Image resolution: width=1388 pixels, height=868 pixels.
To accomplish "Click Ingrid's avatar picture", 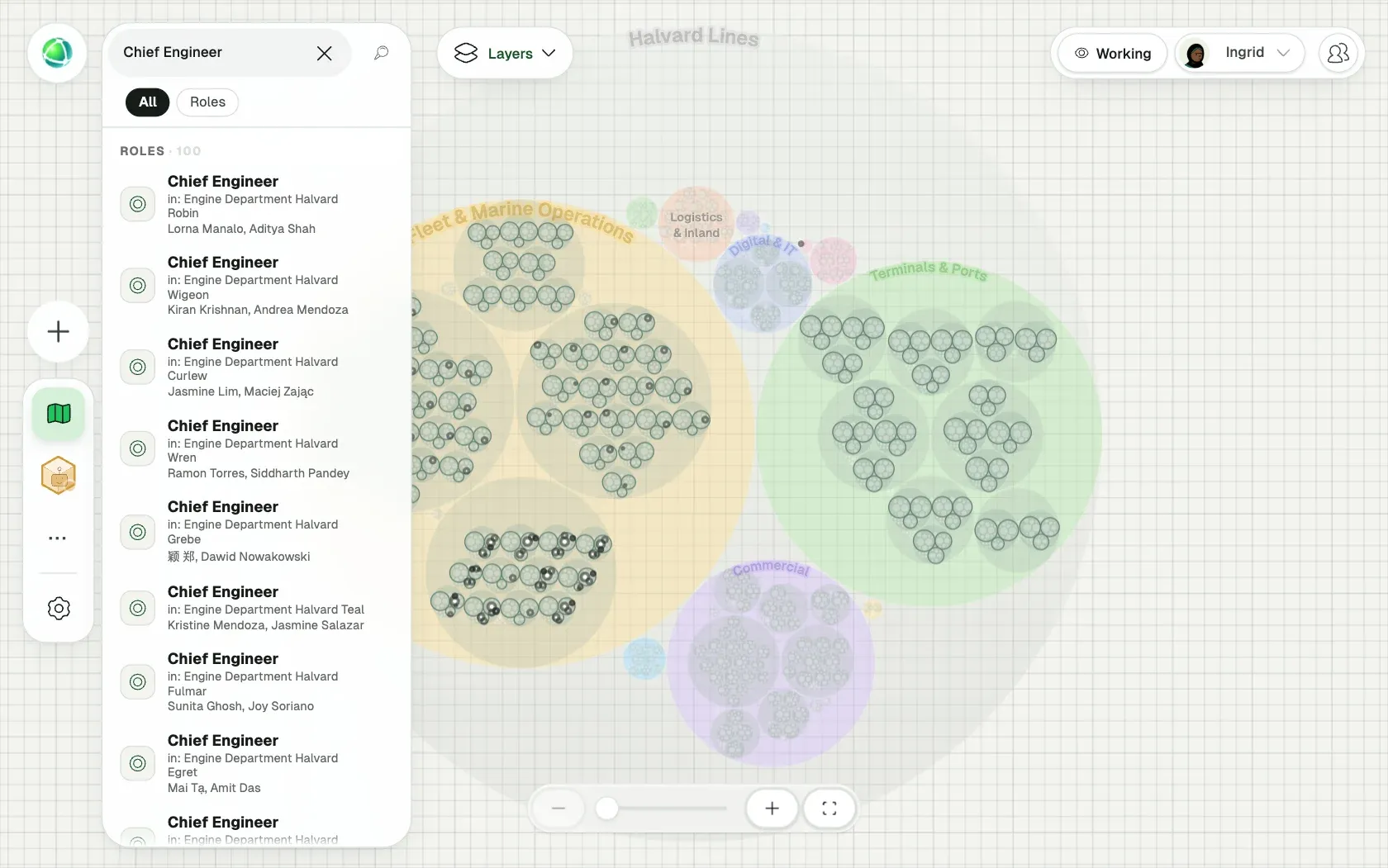I will click(x=1195, y=55).
